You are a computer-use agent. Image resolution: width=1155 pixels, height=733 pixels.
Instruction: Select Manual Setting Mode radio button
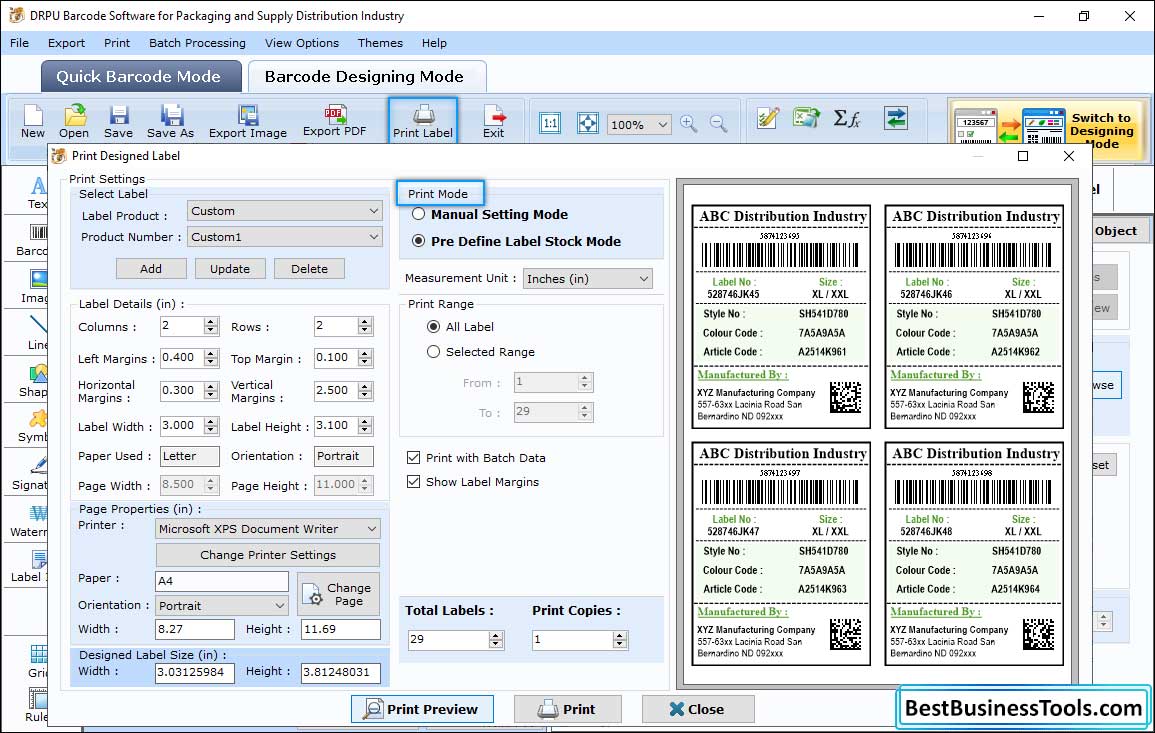coord(418,214)
